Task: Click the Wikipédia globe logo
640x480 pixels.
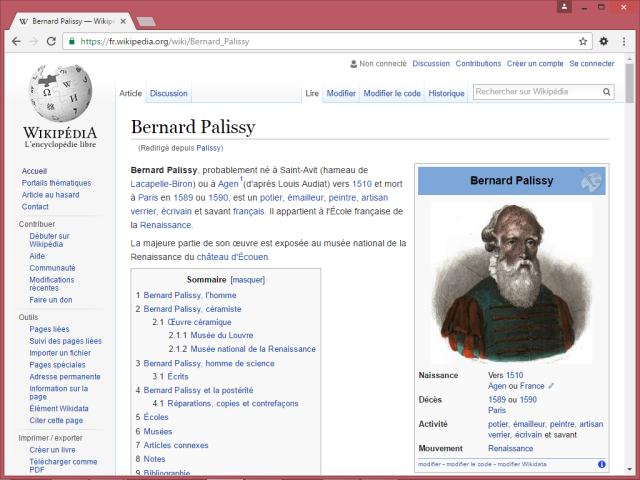Action: coord(60,97)
